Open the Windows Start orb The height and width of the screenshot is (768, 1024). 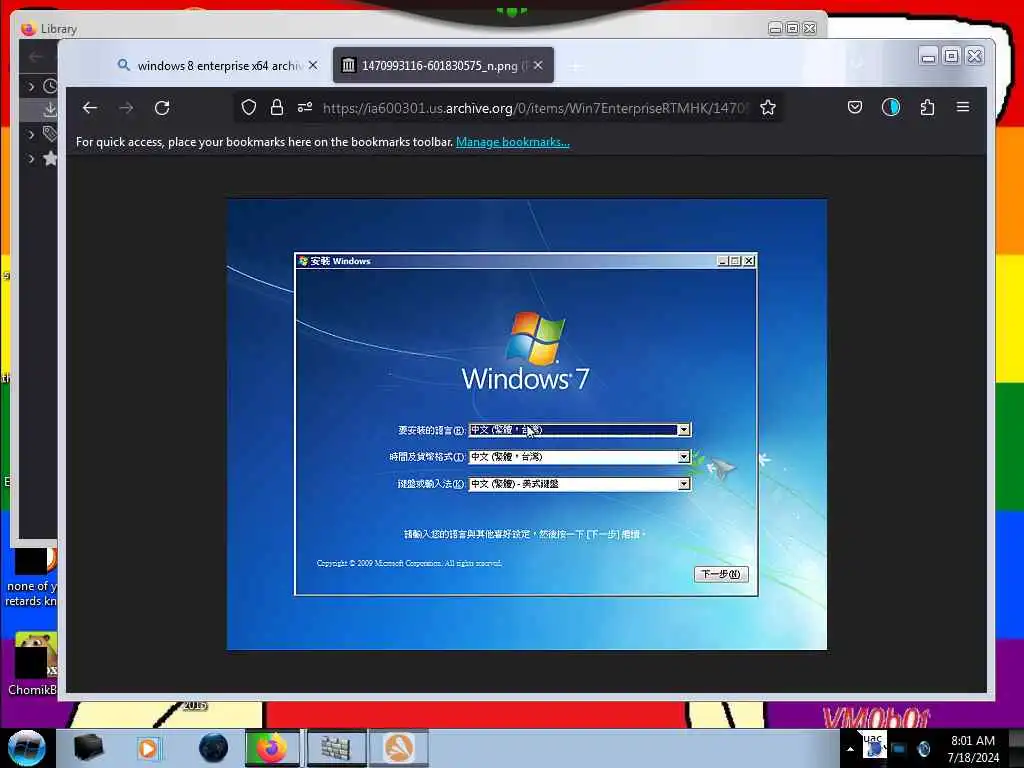coord(27,748)
